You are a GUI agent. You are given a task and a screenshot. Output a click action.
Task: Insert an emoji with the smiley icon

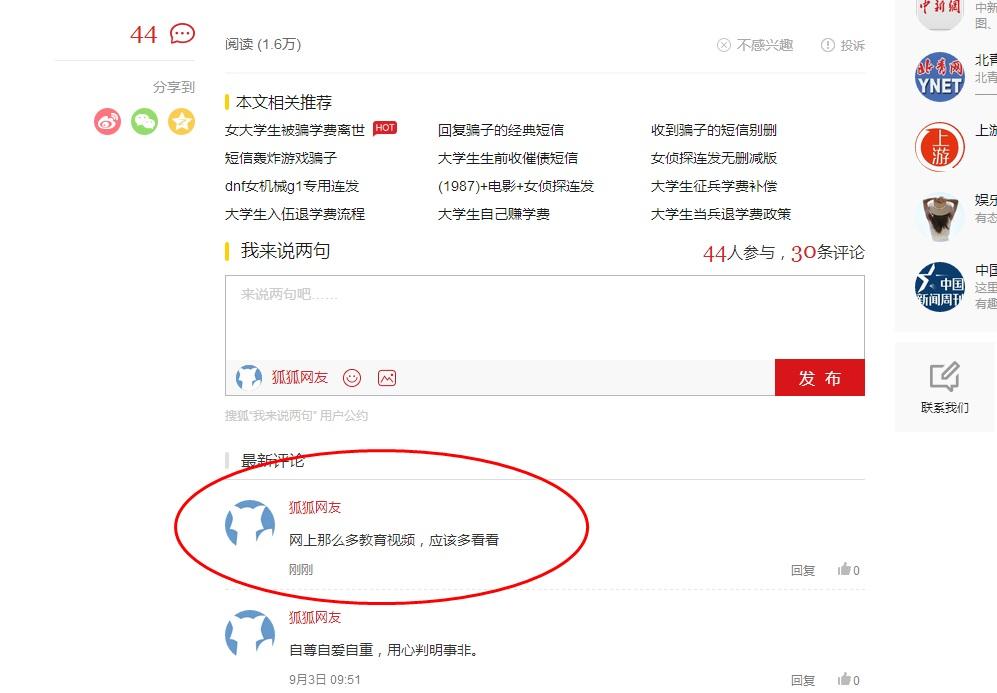tap(352, 378)
